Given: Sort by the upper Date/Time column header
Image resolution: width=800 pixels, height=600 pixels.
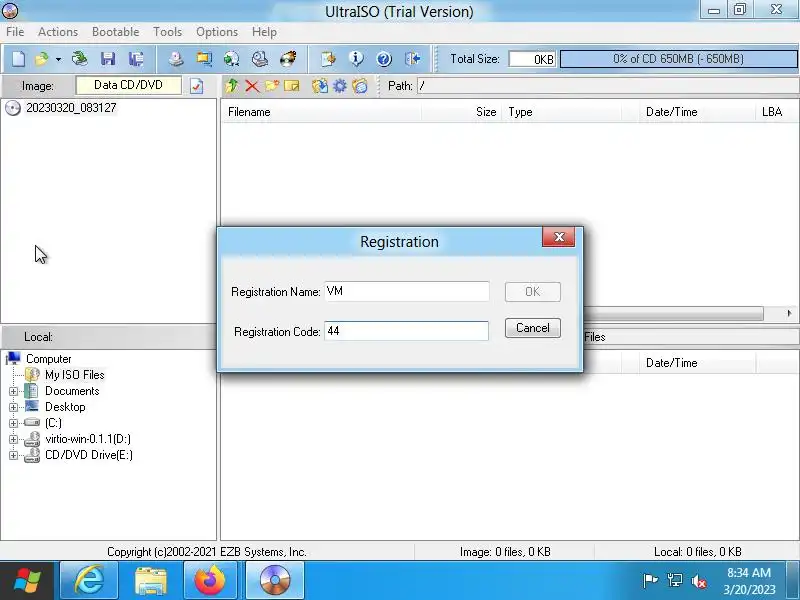Looking at the screenshot, I should [697, 112].
